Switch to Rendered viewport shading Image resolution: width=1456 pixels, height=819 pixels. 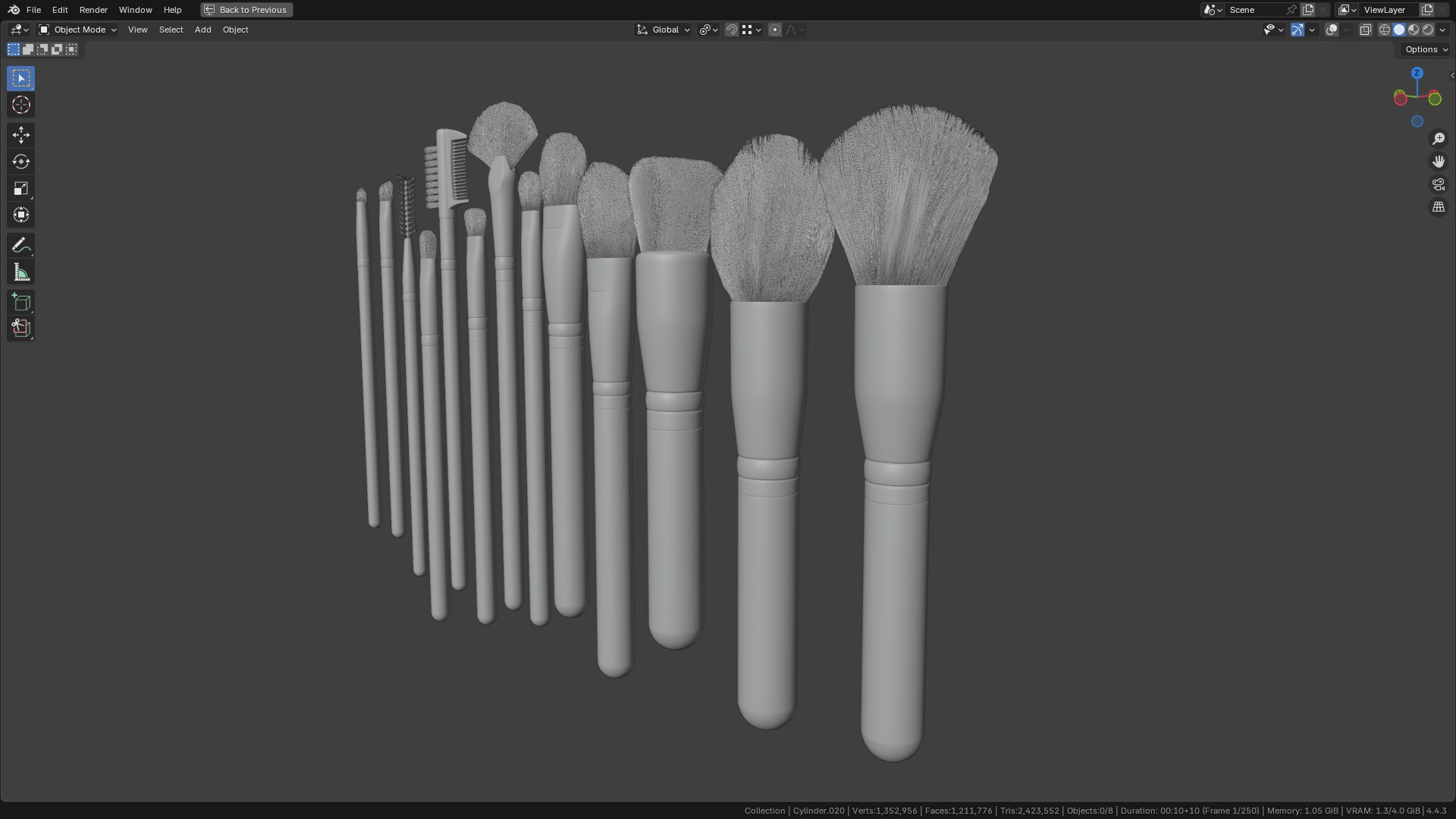pos(1428,30)
